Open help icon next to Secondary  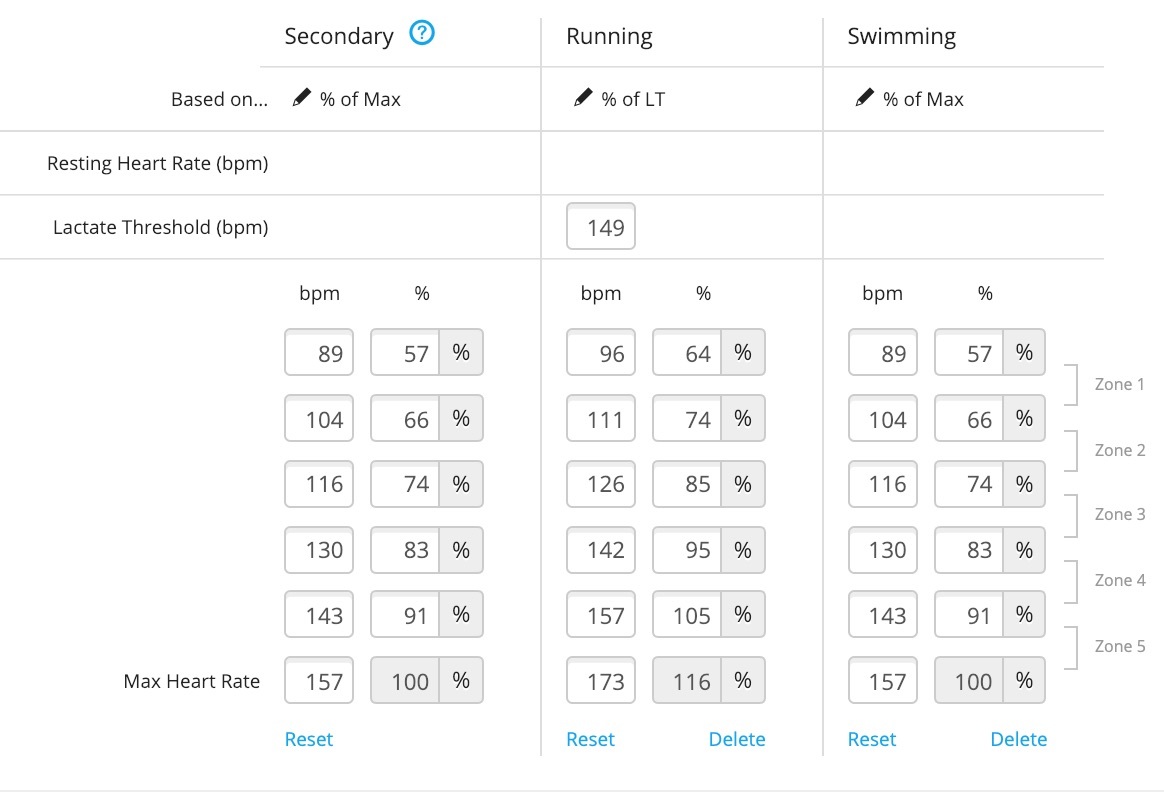pos(422,33)
